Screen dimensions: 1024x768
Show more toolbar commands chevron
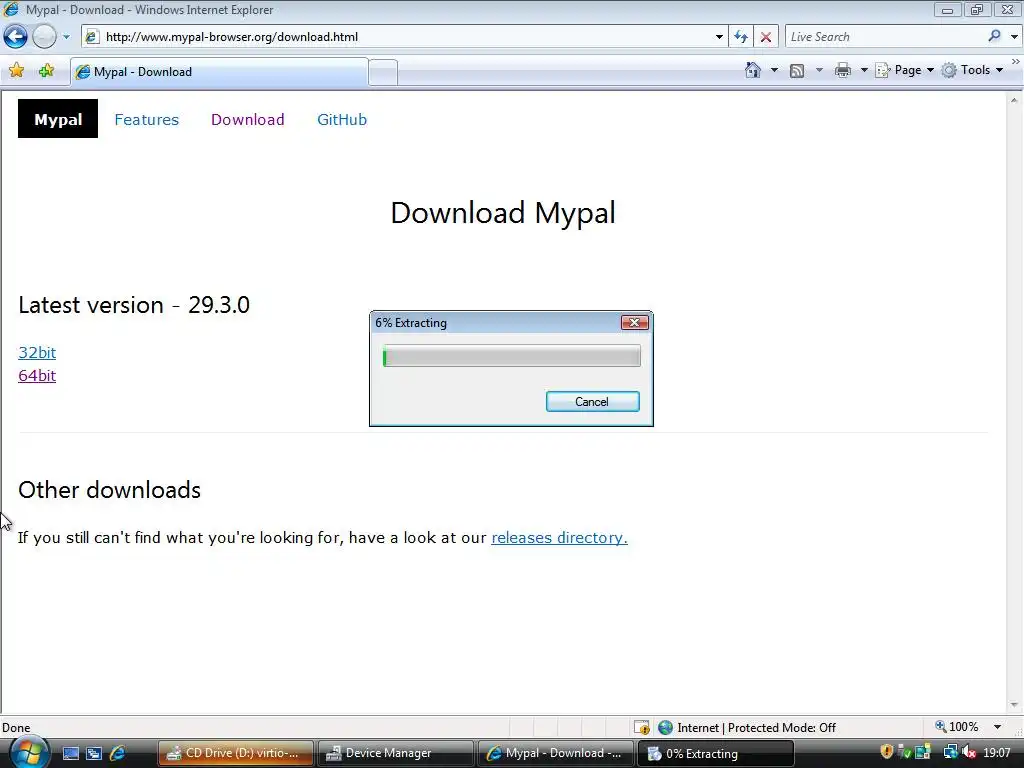coord(1016,61)
